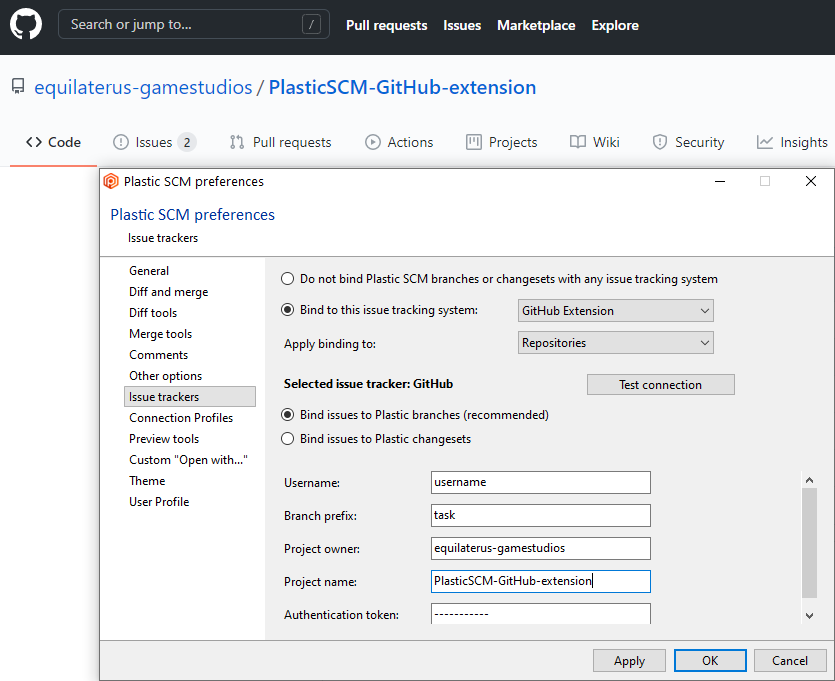Select Diff and merge in preferences sidebar
The image size is (835, 681).
[169, 292]
